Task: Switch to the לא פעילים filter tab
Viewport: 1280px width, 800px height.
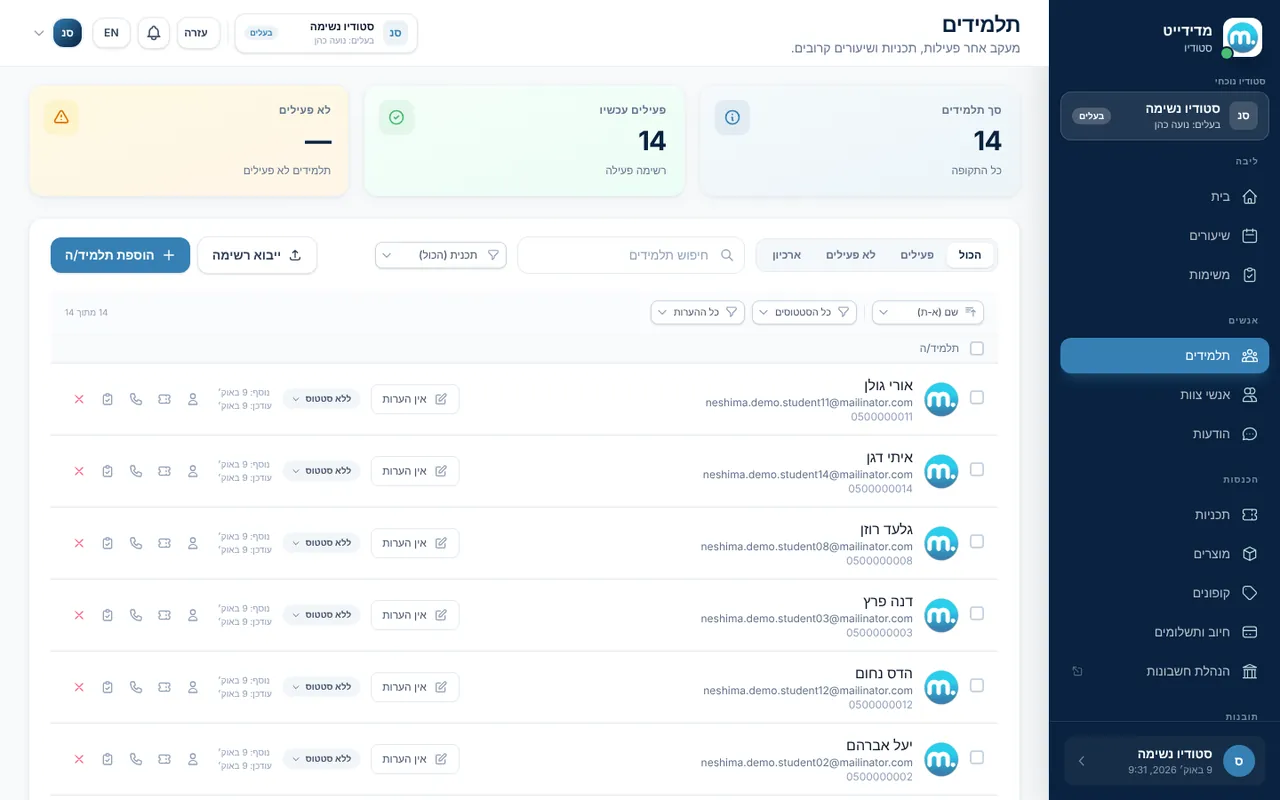Action: [x=850, y=255]
